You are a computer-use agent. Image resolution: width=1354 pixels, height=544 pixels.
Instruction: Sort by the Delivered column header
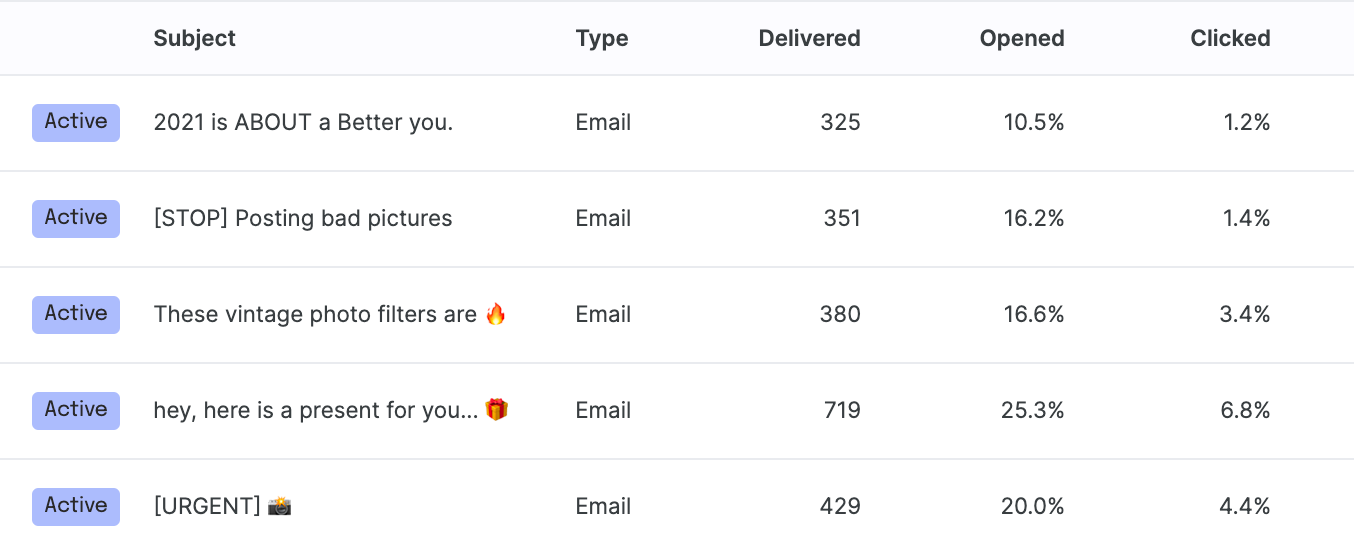[809, 38]
